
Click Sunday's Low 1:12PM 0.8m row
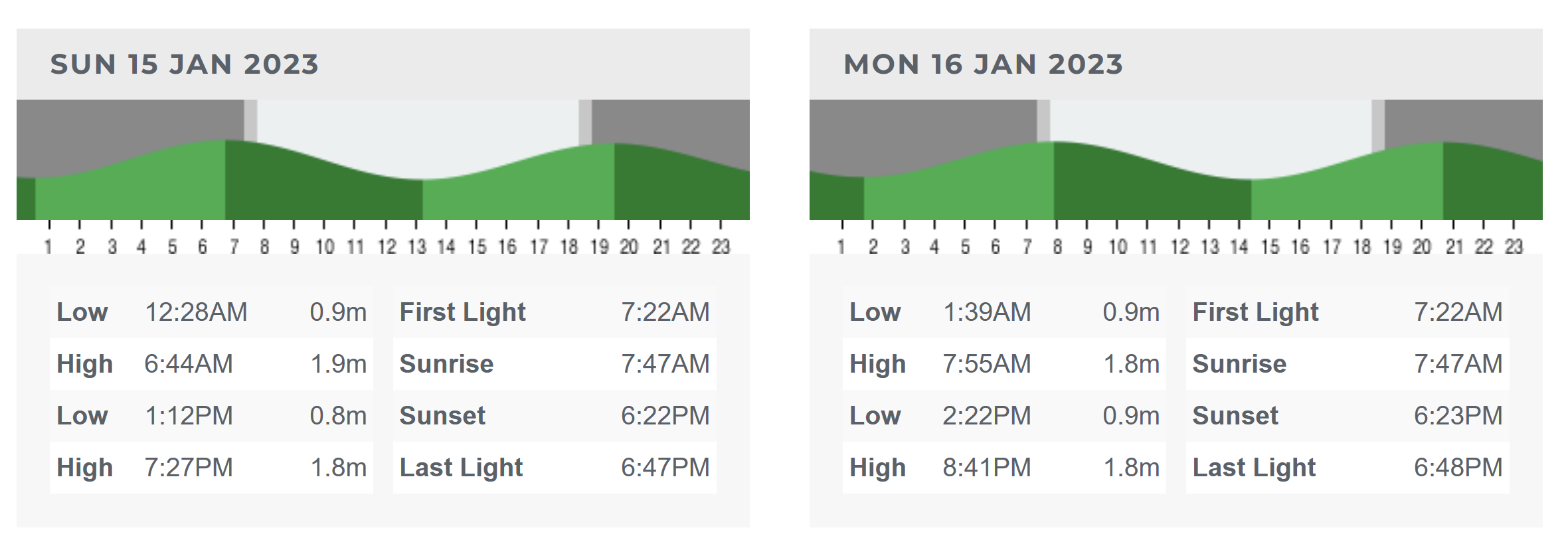[x=211, y=416]
